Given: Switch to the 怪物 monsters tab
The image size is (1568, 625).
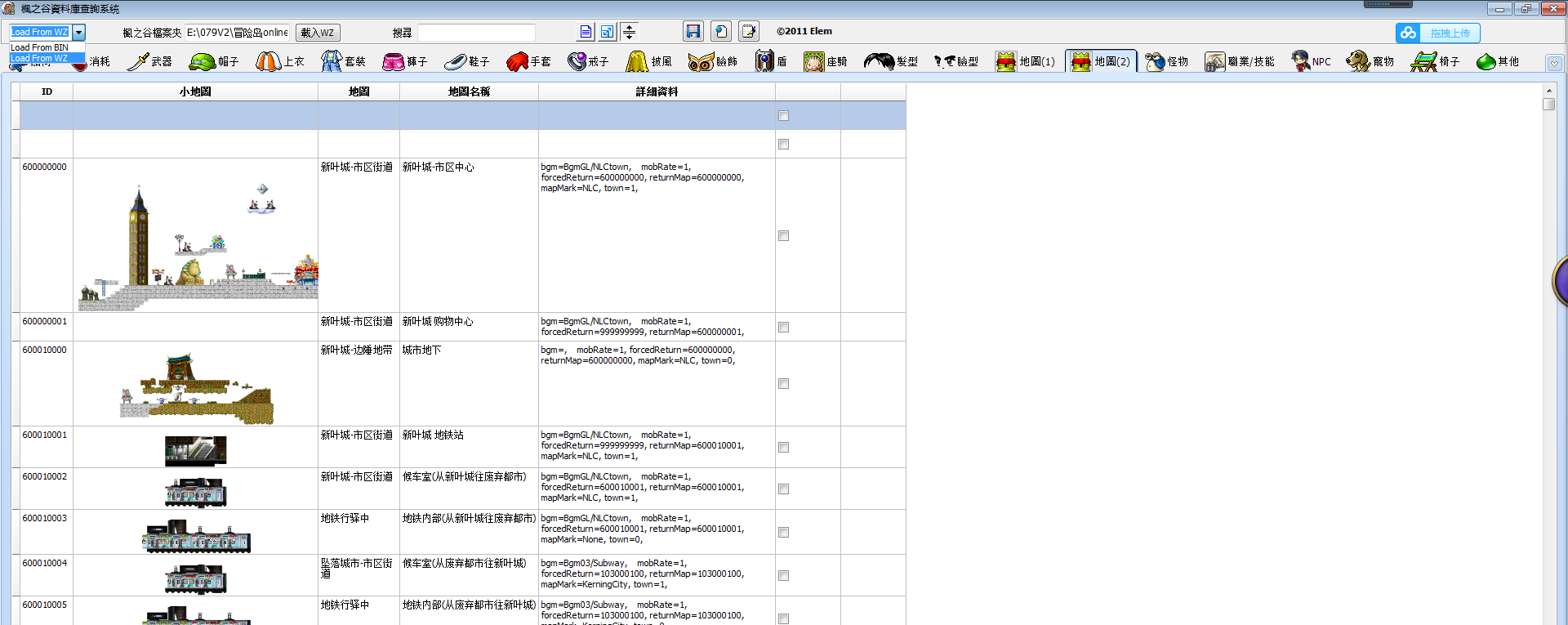Looking at the screenshot, I should pyautogui.click(x=1166, y=61).
